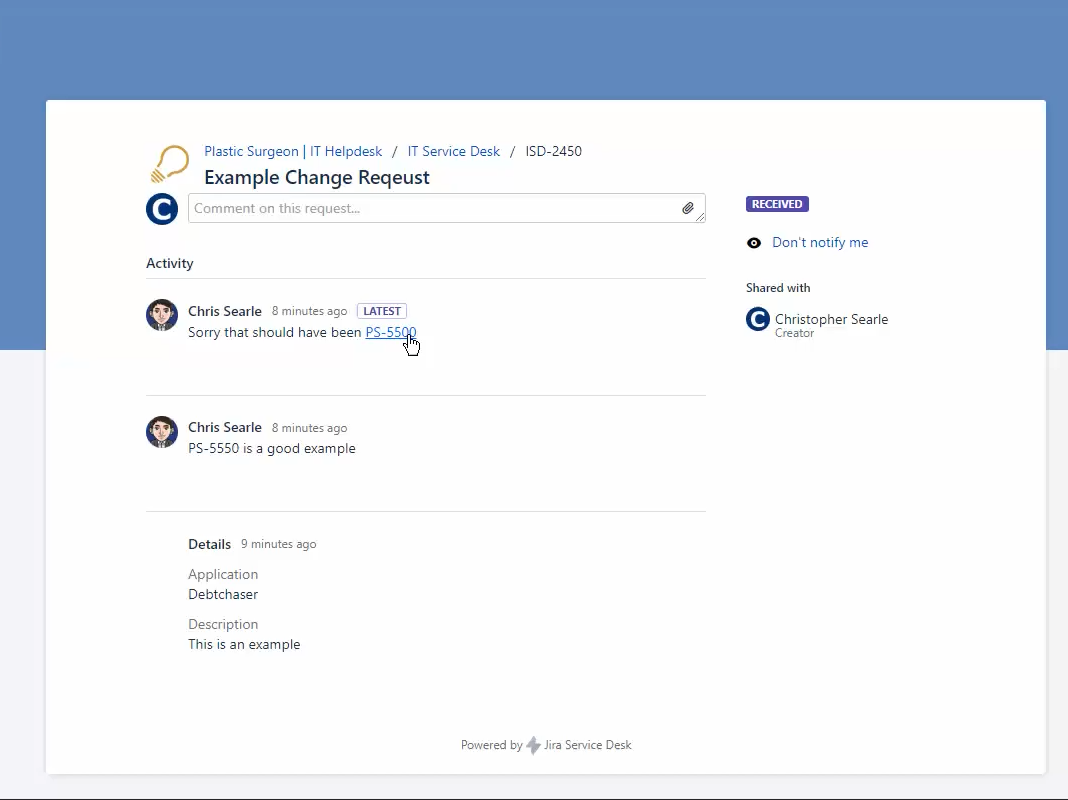Click the Activity heading
This screenshot has height=800, width=1068.
170,263
